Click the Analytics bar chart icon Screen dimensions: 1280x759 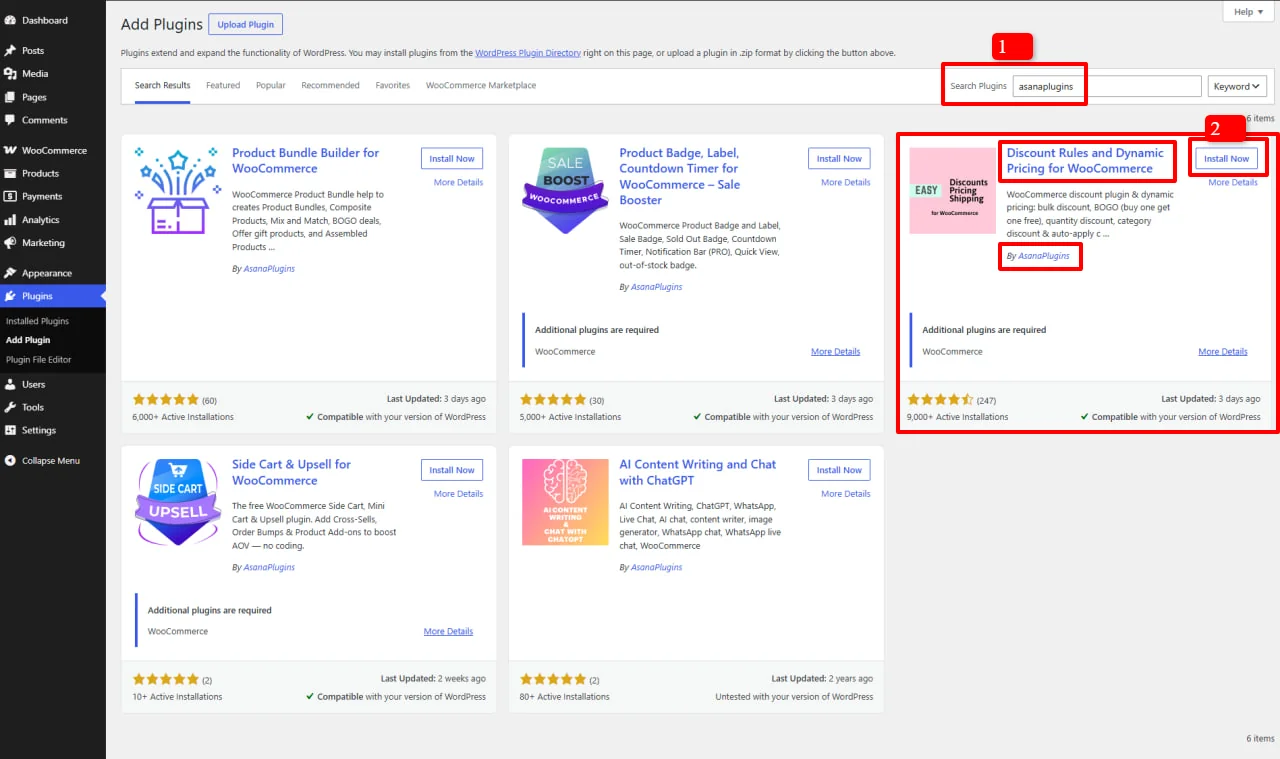[x=10, y=220]
